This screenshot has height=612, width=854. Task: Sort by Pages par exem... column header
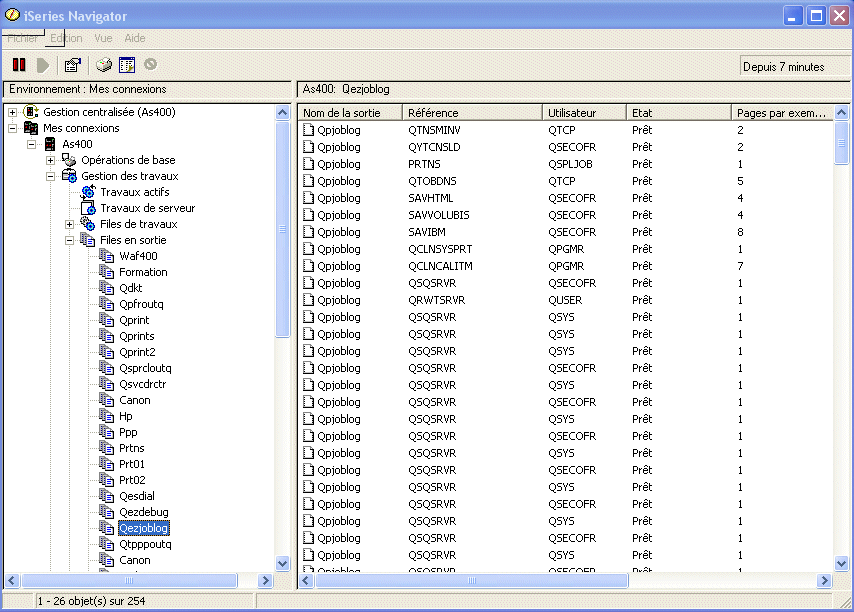tap(782, 113)
